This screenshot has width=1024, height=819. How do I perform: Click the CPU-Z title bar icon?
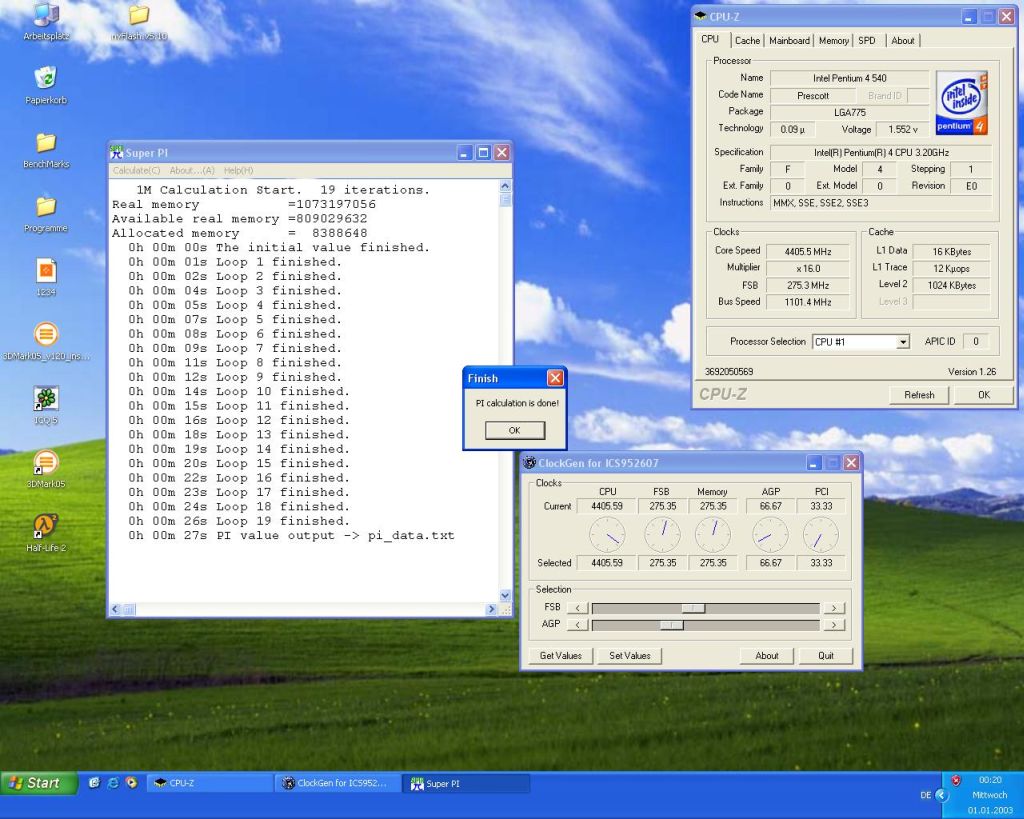click(701, 16)
